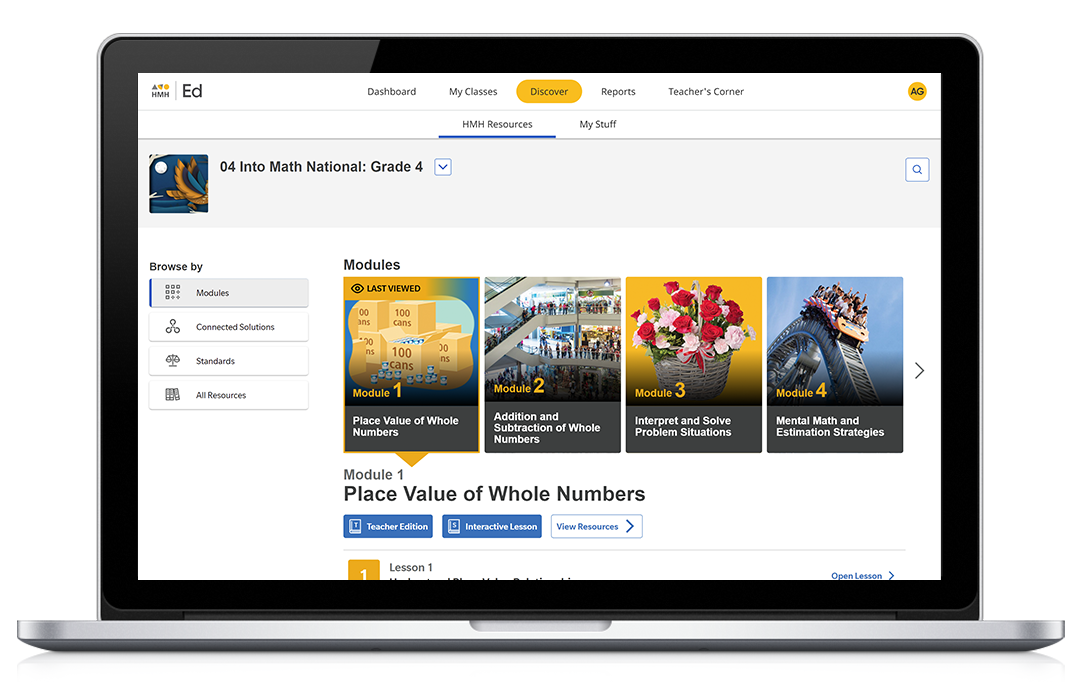The height and width of the screenshot is (700, 1080).
Task: Click the Lesson 1 number badge
Action: pyautogui.click(x=364, y=570)
